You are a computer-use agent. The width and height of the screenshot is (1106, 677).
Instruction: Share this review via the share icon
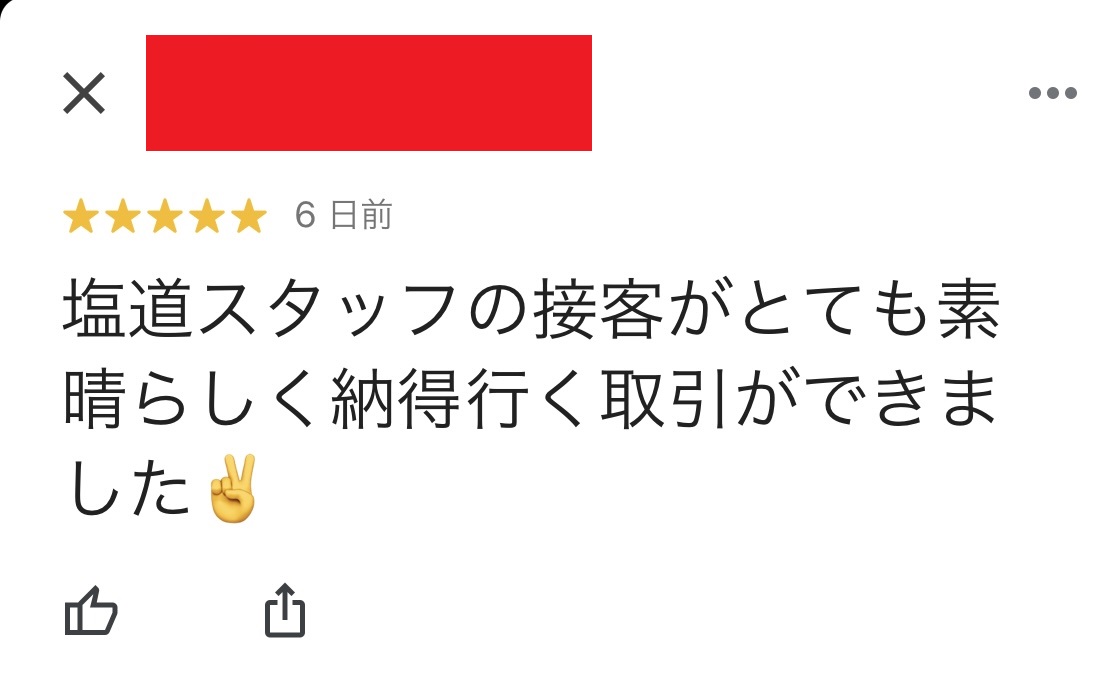click(x=285, y=611)
